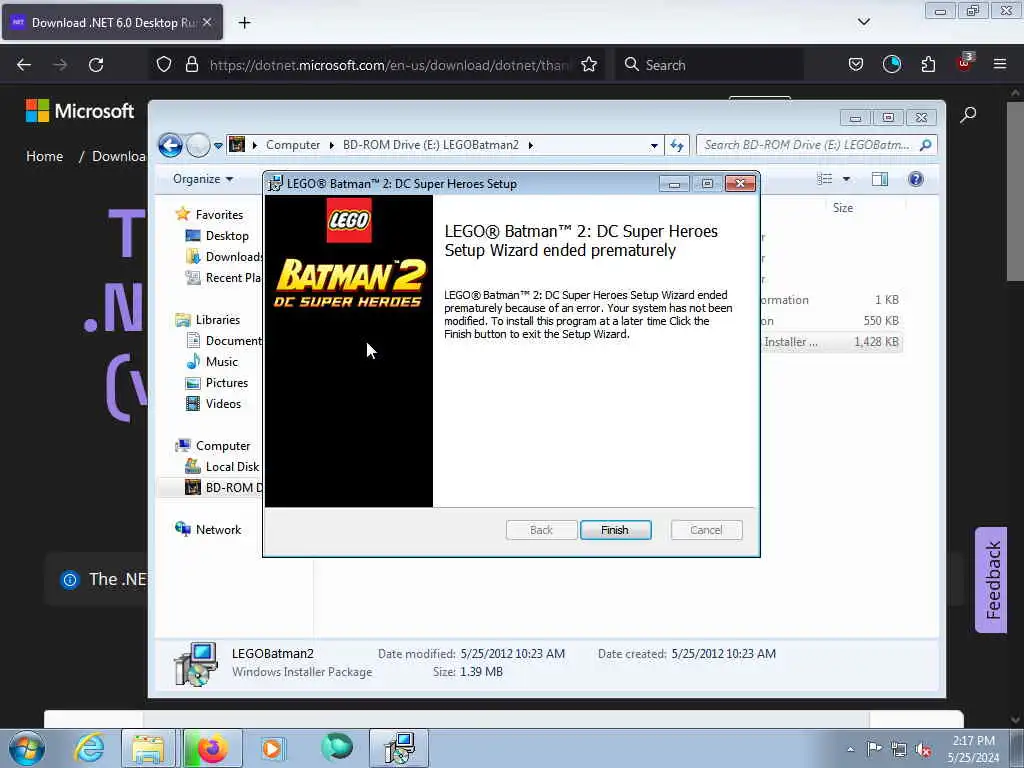The image size is (1024, 768).
Task: Open the Feedback tab on the webpage
Action: (991, 580)
